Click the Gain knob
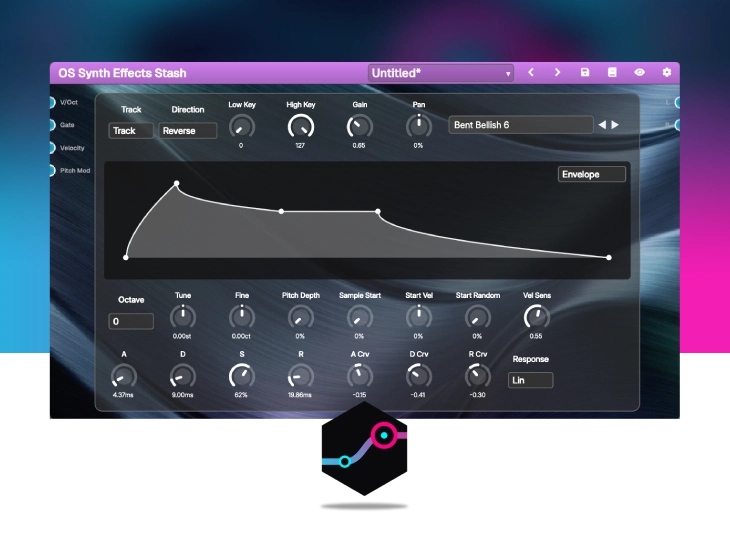The height and width of the screenshot is (540, 730). tap(359, 127)
